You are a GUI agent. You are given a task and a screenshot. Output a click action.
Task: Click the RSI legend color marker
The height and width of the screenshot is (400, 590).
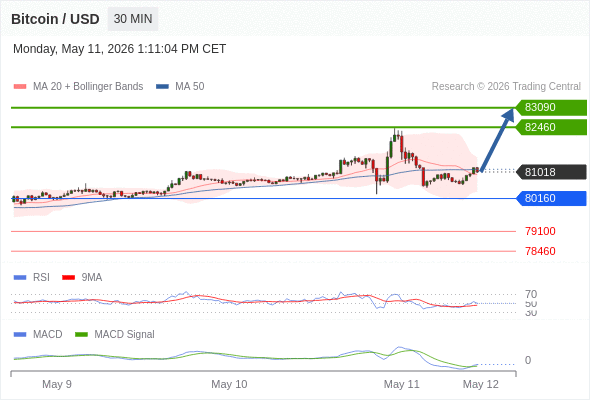[x=20, y=277]
